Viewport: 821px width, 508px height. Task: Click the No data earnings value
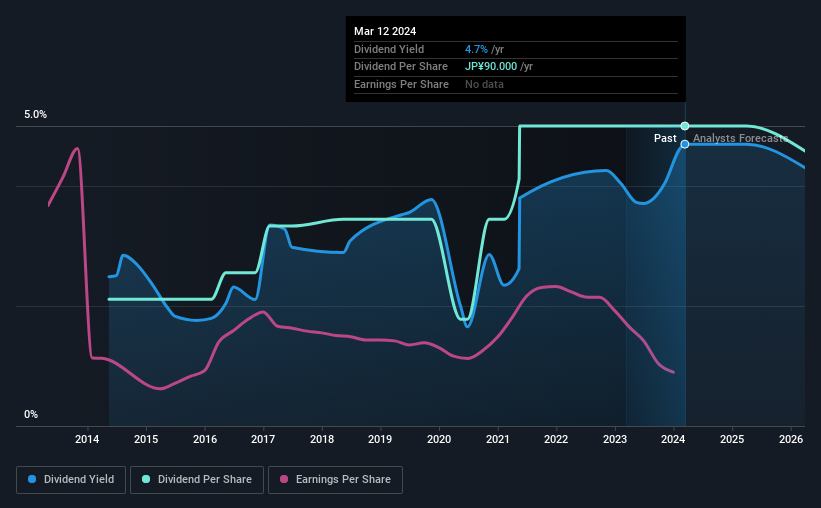click(x=484, y=84)
